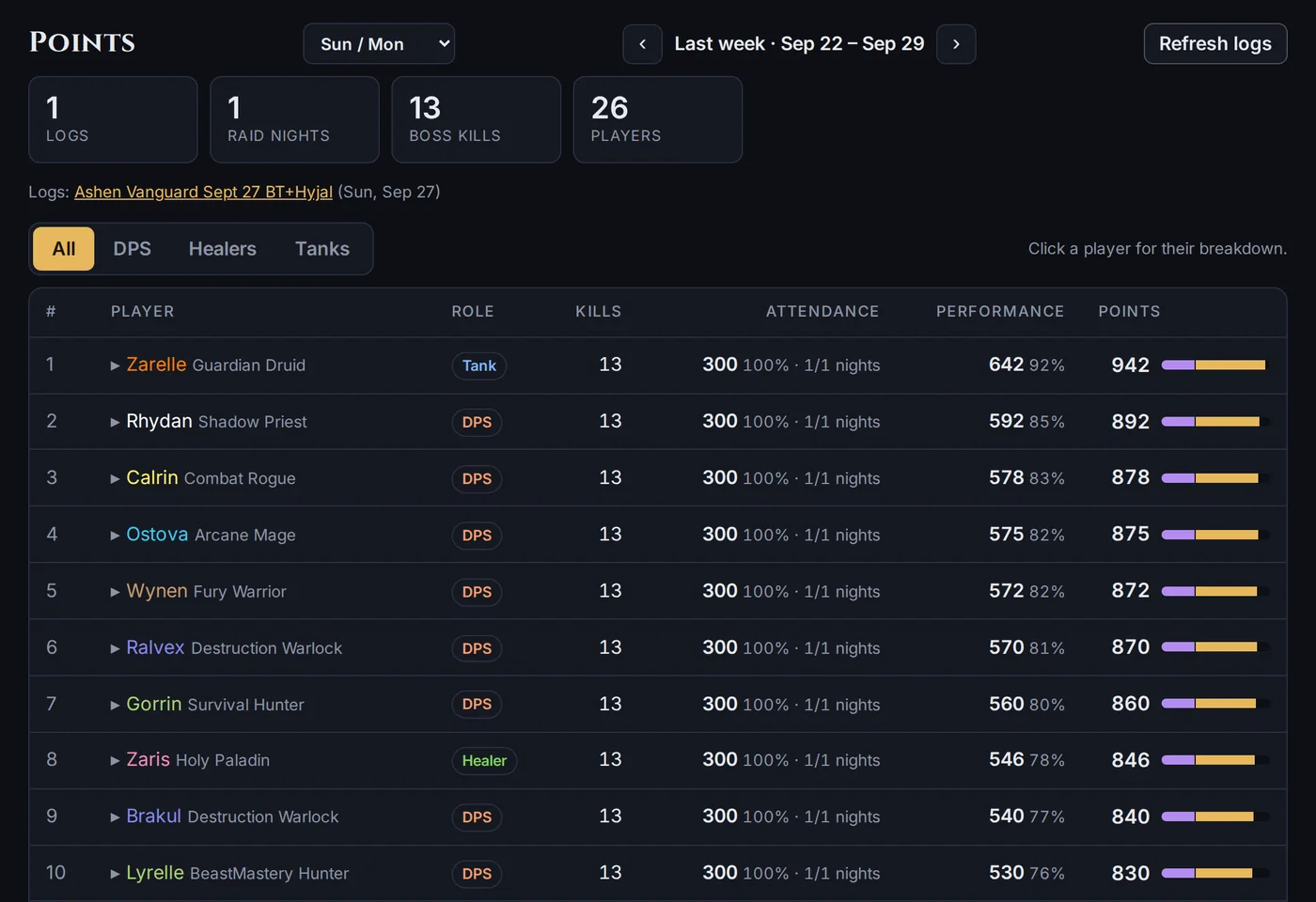1316x902 pixels.
Task: Switch to the Tanks filter tab
Action: pos(322,249)
